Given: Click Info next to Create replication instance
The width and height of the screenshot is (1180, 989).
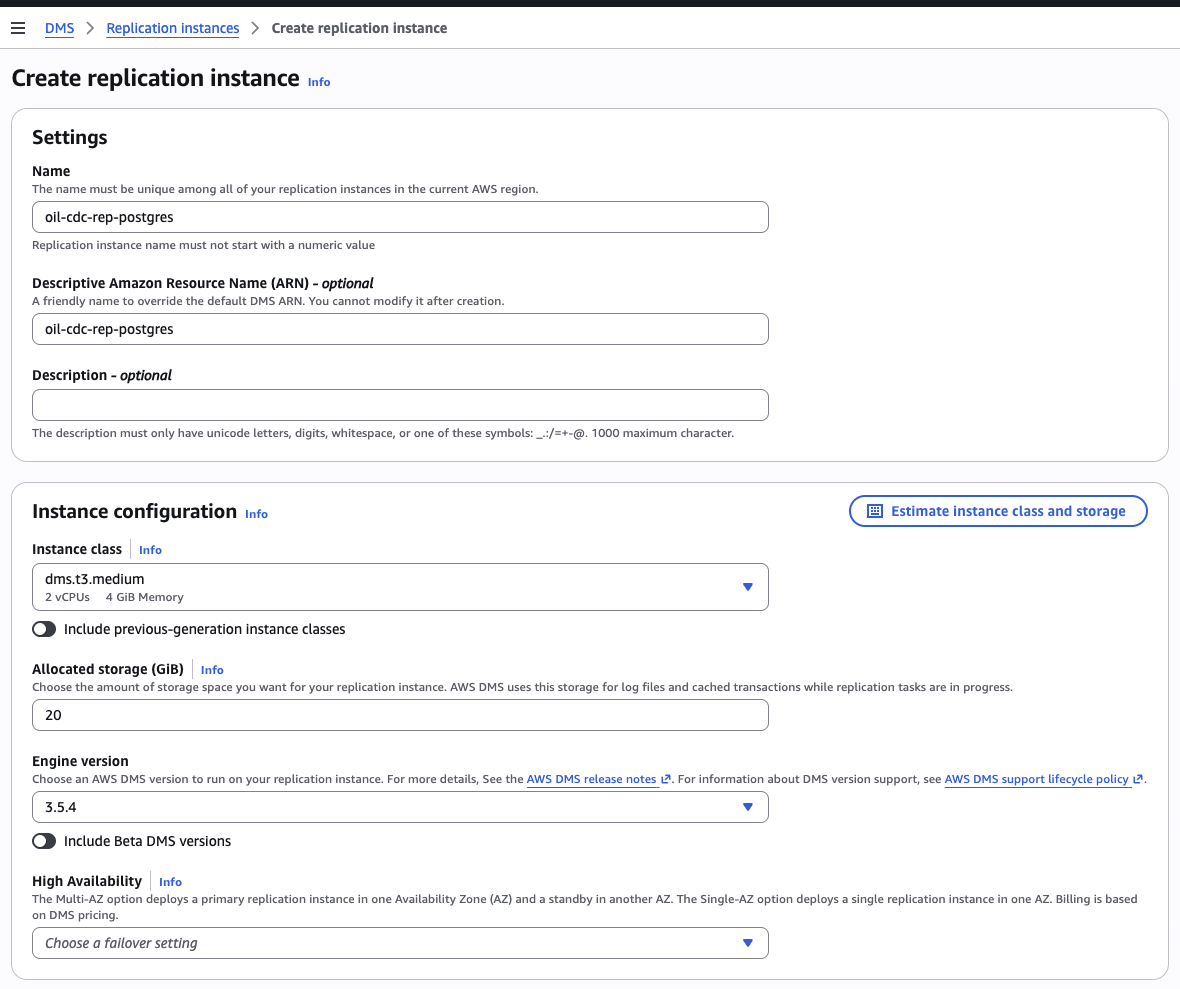Looking at the screenshot, I should click(319, 82).
